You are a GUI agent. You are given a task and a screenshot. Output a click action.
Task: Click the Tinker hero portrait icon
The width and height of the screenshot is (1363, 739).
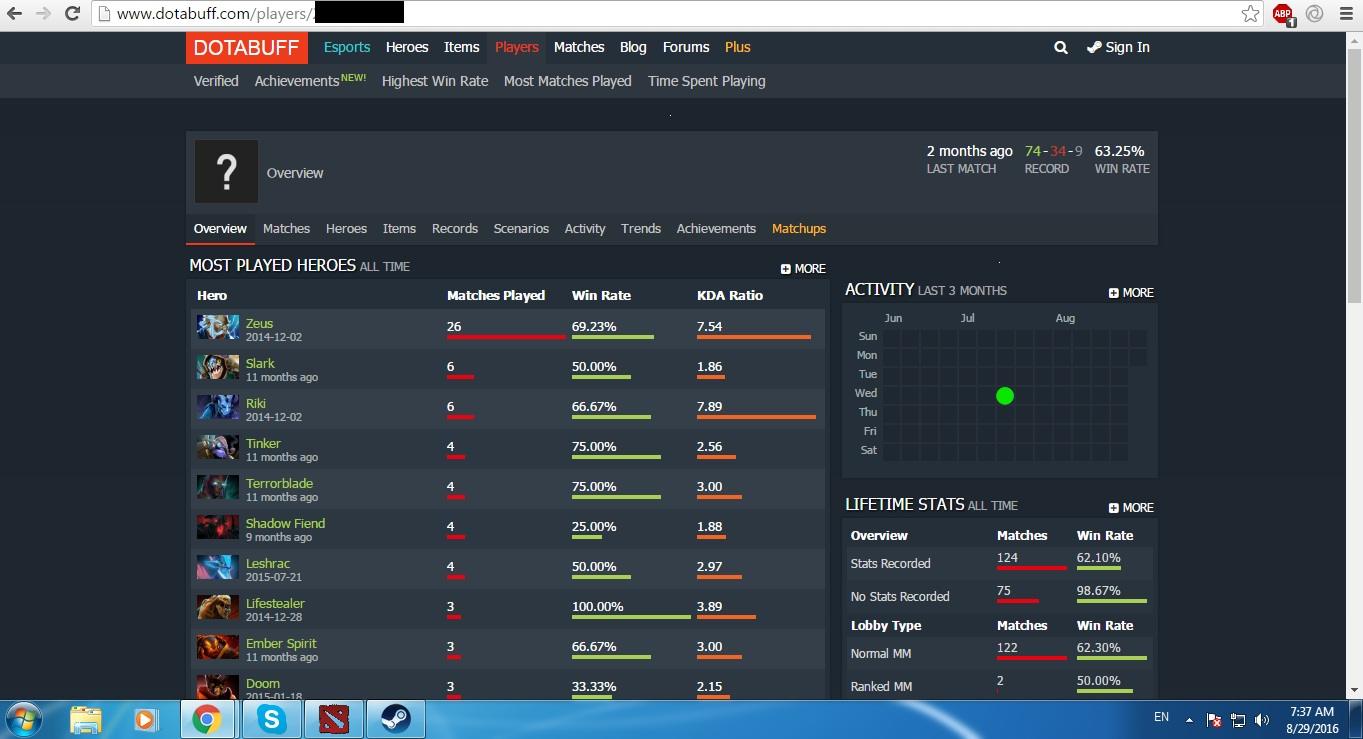pyautogui.click(x=217, y=447)
